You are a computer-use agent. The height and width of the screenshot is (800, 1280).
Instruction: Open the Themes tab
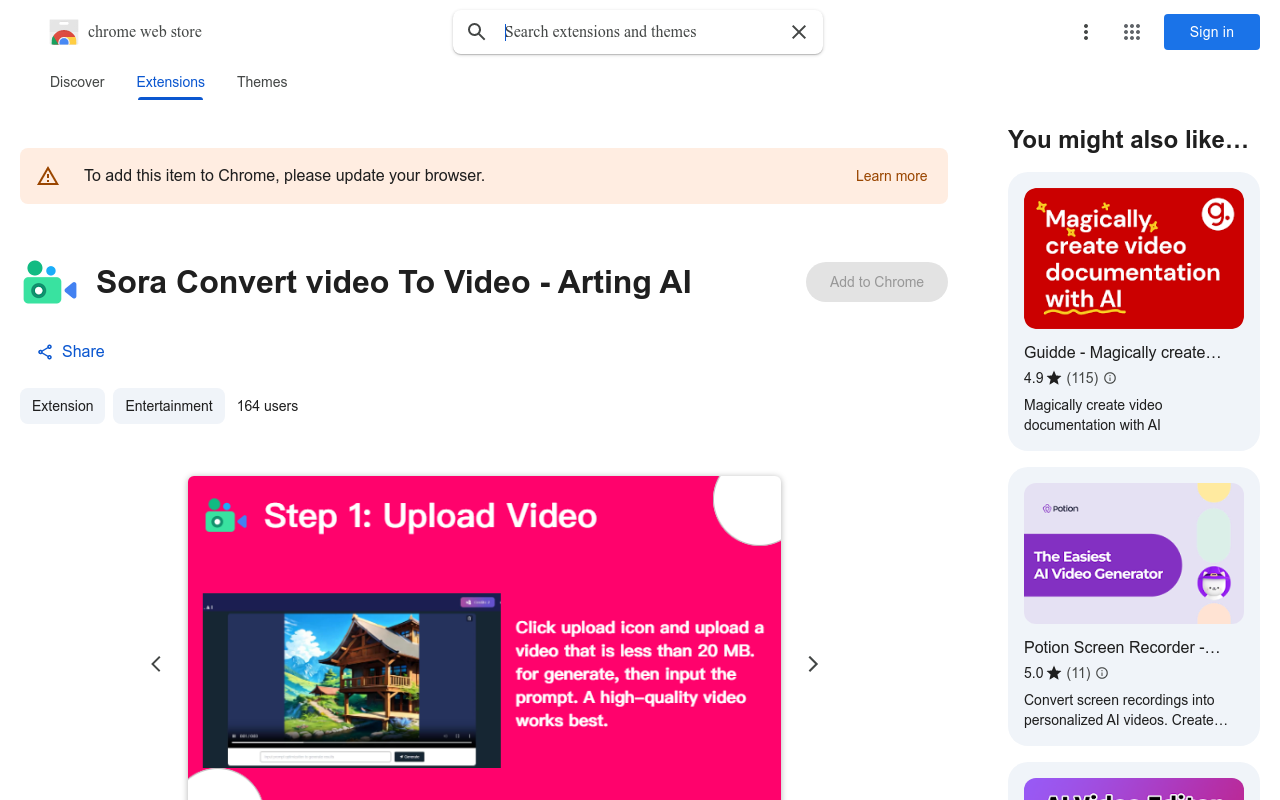pos(262,82)
